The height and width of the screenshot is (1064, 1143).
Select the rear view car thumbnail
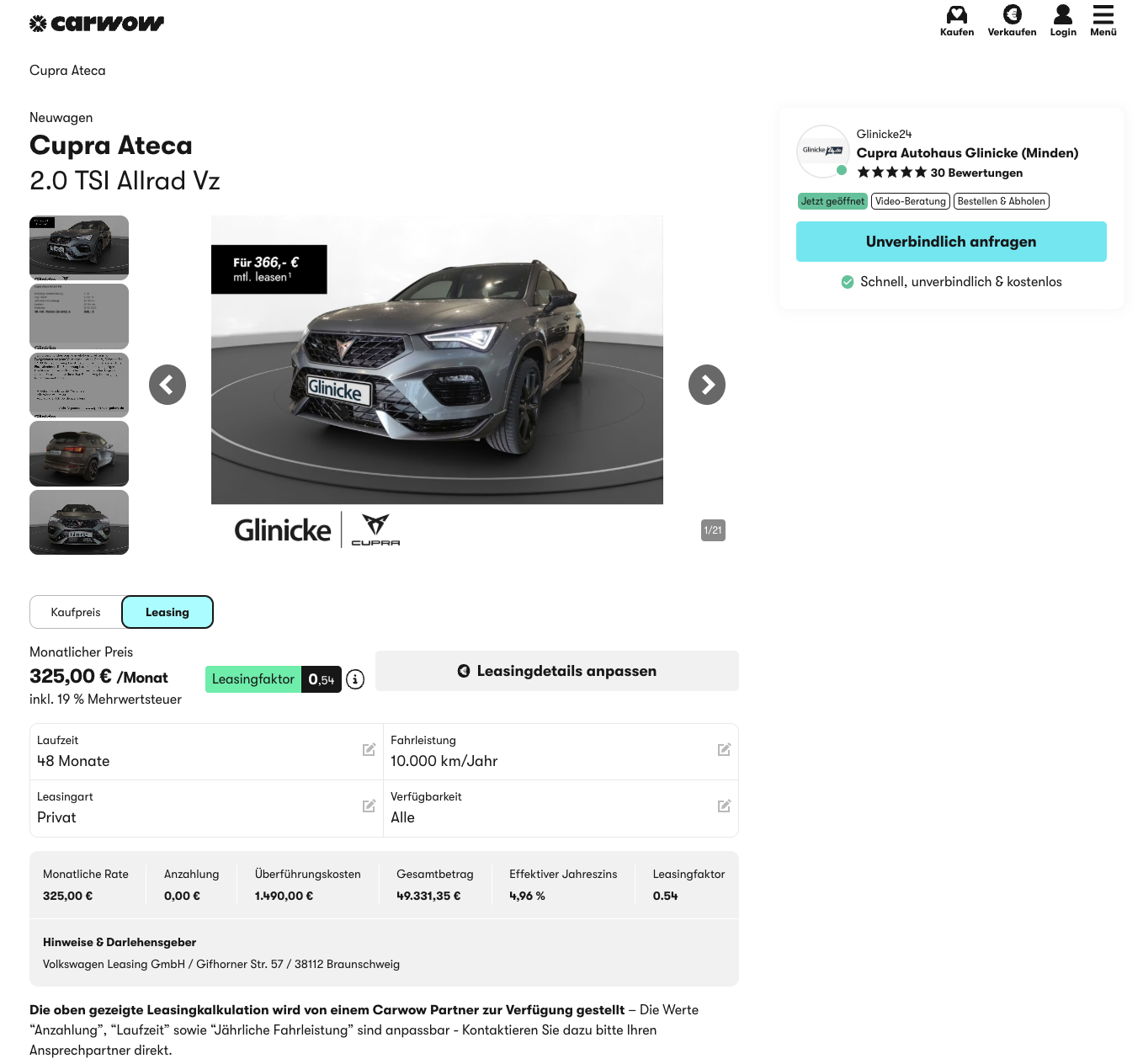pyautogui.click(x=79, y=454)
